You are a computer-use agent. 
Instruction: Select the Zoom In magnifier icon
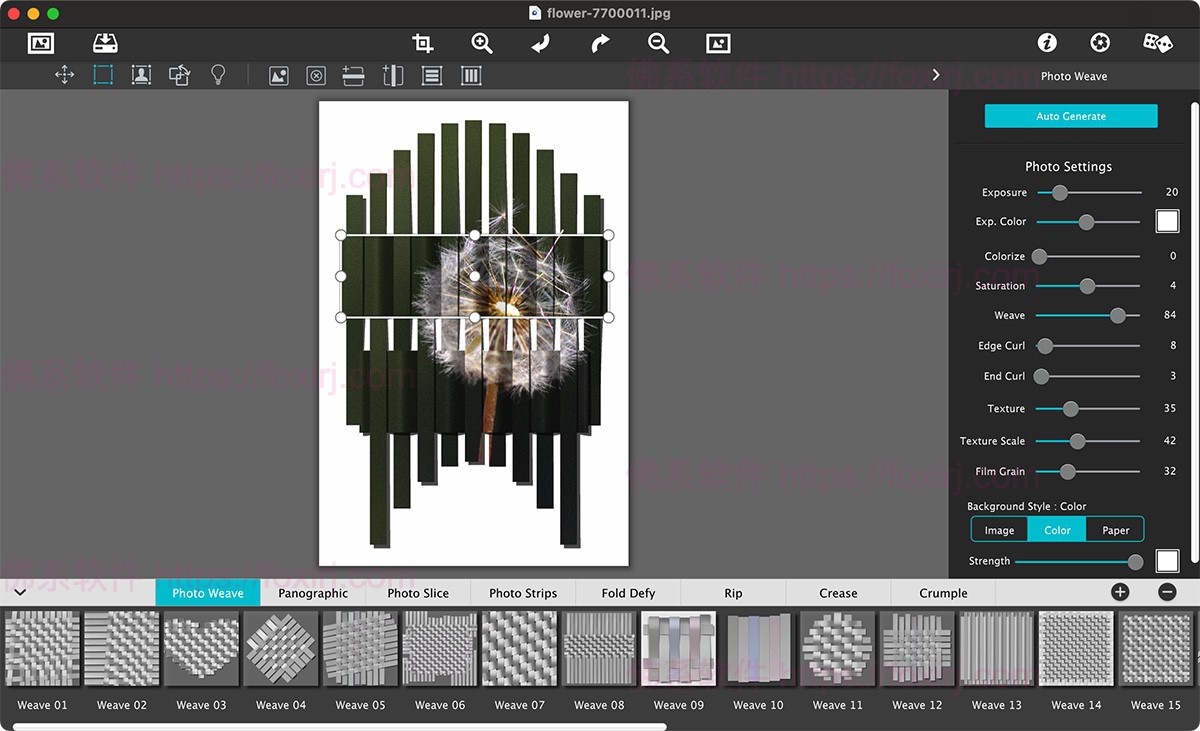coord(481,43)
